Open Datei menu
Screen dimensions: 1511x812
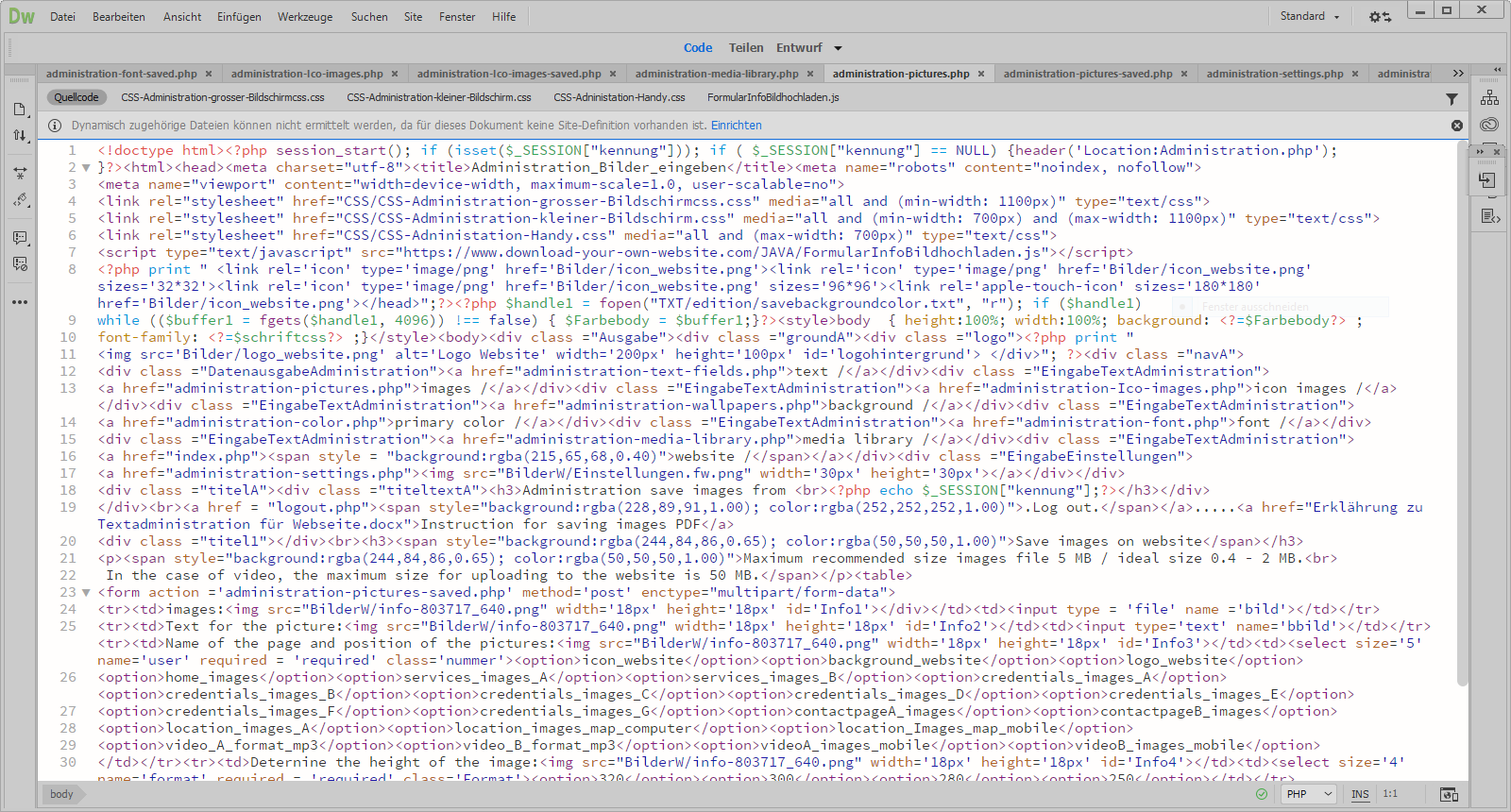[62, 17]
